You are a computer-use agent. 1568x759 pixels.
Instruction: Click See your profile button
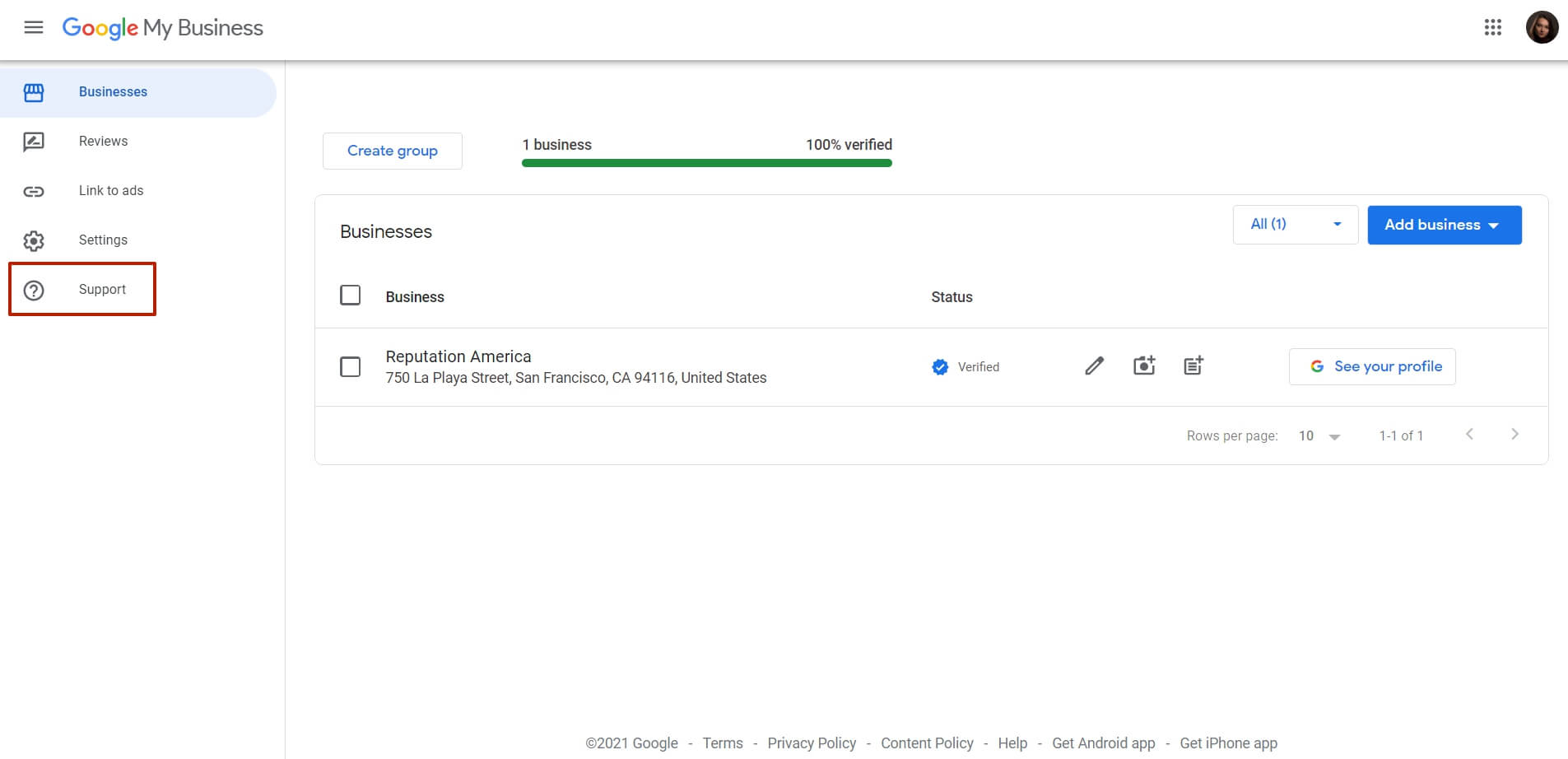click(1372, 366)
